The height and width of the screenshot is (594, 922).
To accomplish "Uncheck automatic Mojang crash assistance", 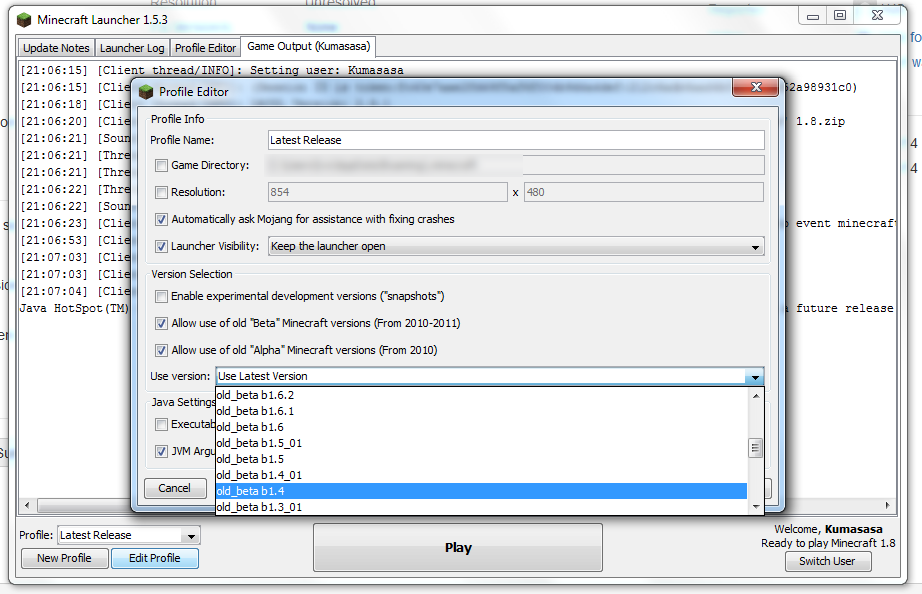I will (x=161, y=219).
